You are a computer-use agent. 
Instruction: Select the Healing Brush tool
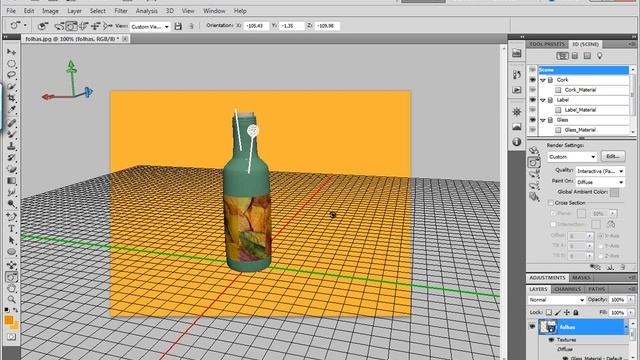pyautogui.click(x=11, y=123)
